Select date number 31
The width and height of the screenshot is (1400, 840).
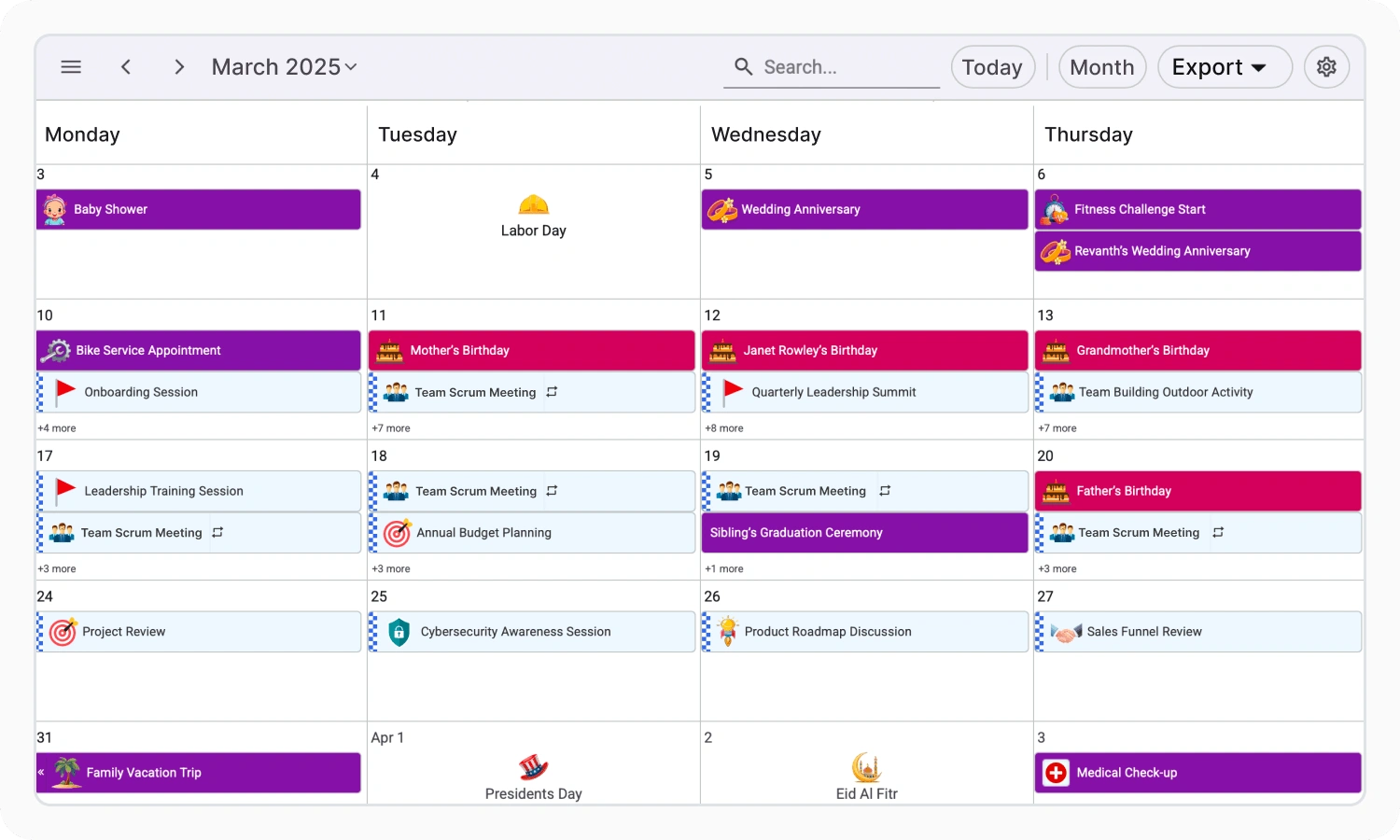pyautogui.click(x=45, y=737)
